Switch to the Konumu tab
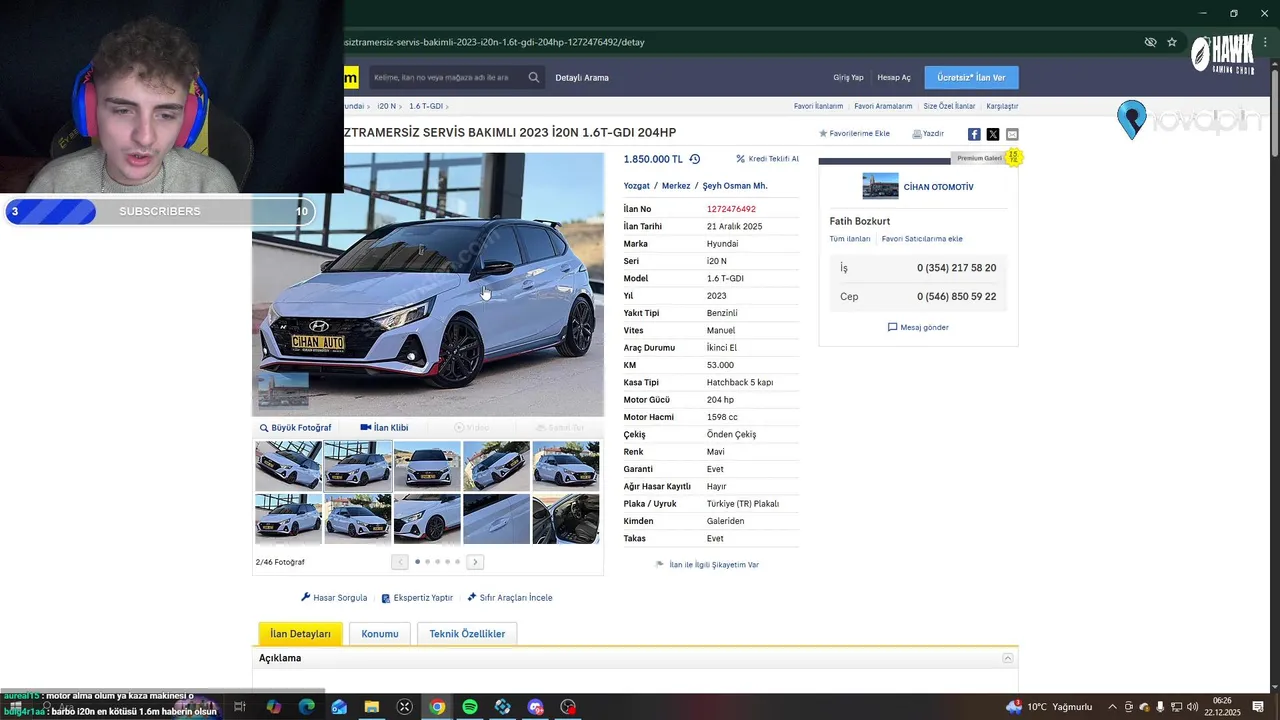The image size is (1280, 720). [380, 634]
